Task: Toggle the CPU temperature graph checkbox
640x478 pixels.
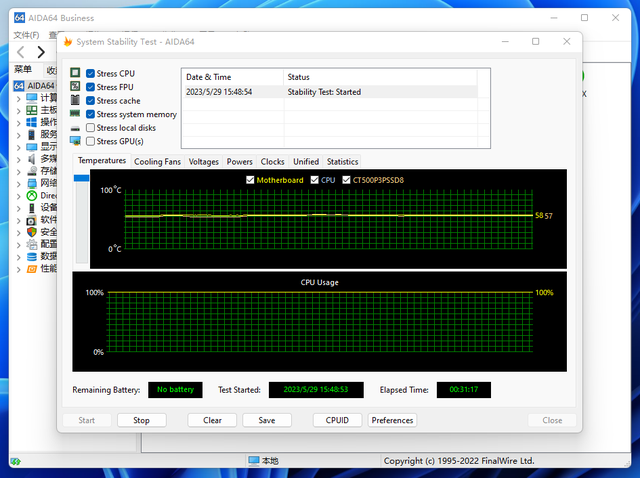Action: 314,180
